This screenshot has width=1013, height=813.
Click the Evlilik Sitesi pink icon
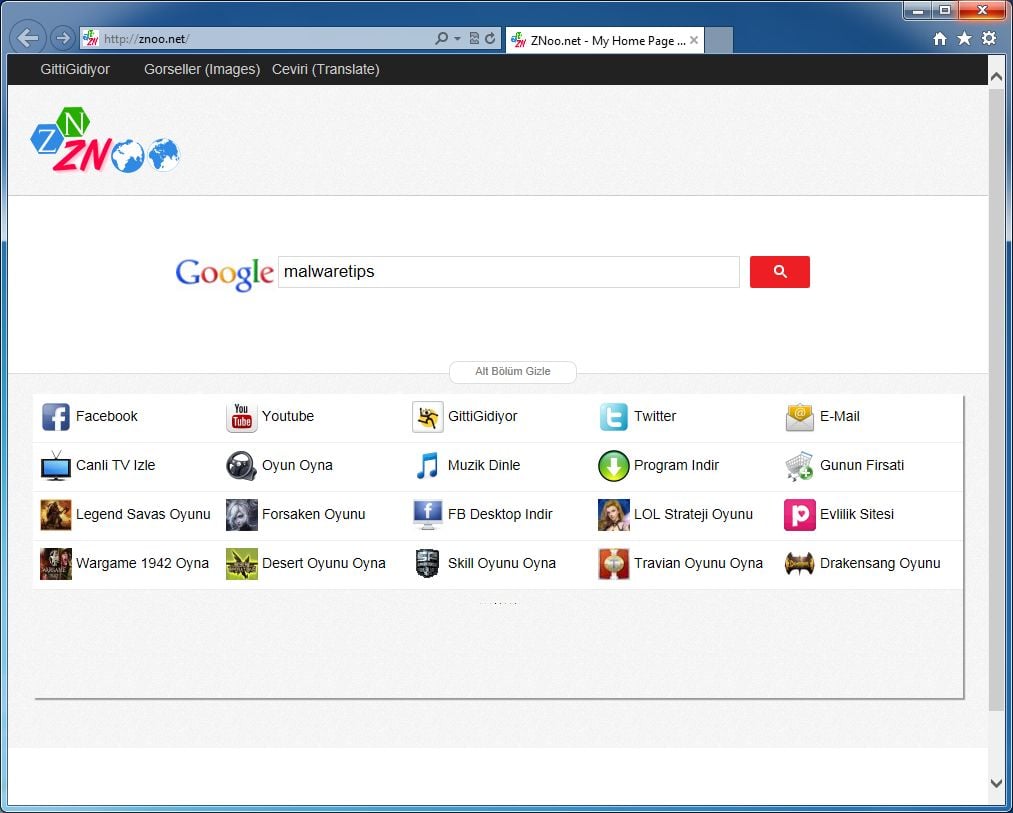(800, 515)
